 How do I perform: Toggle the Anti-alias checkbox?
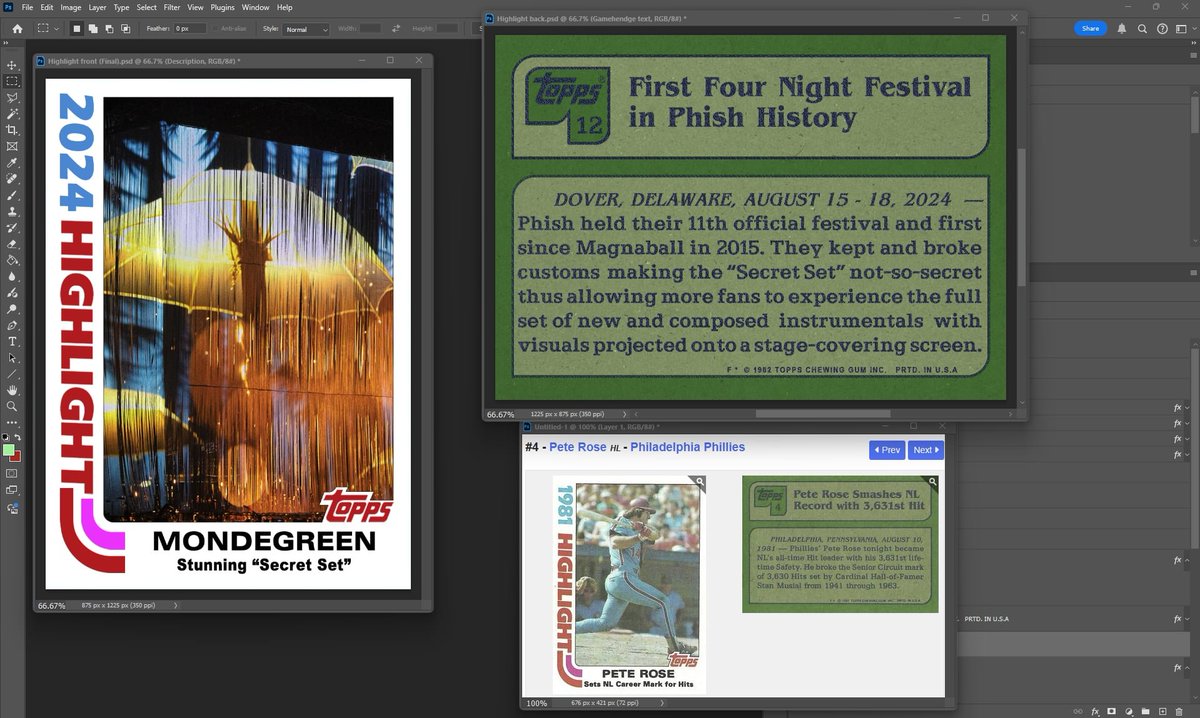click(215, 29)
